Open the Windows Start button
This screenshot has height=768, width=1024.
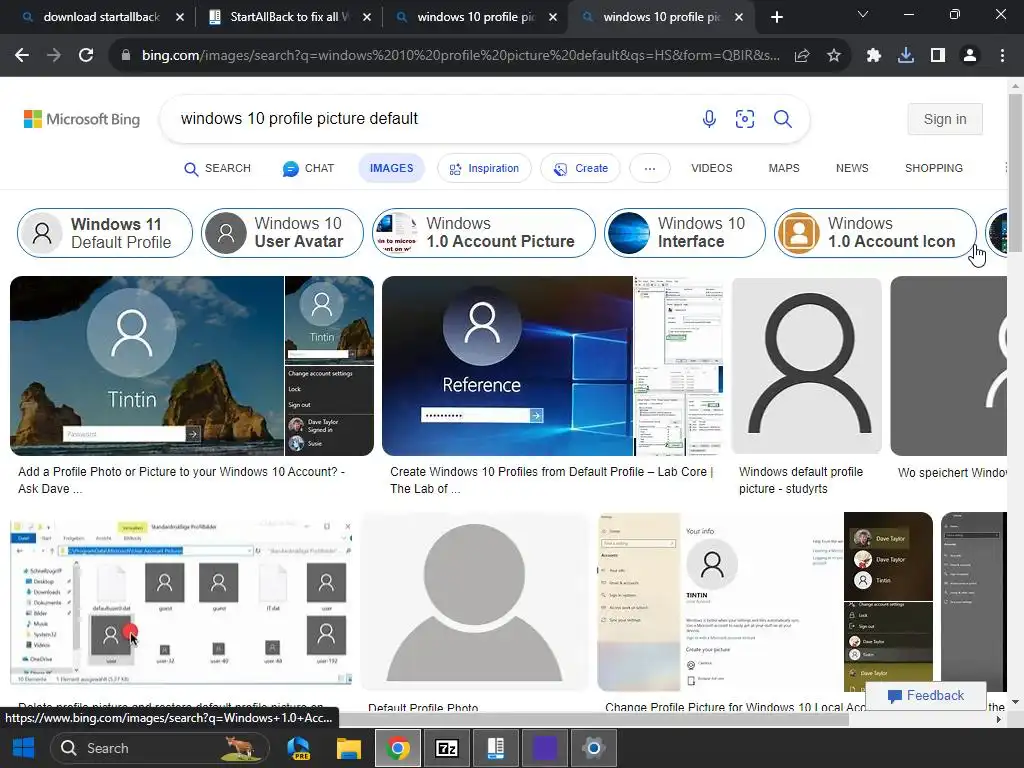24,748
